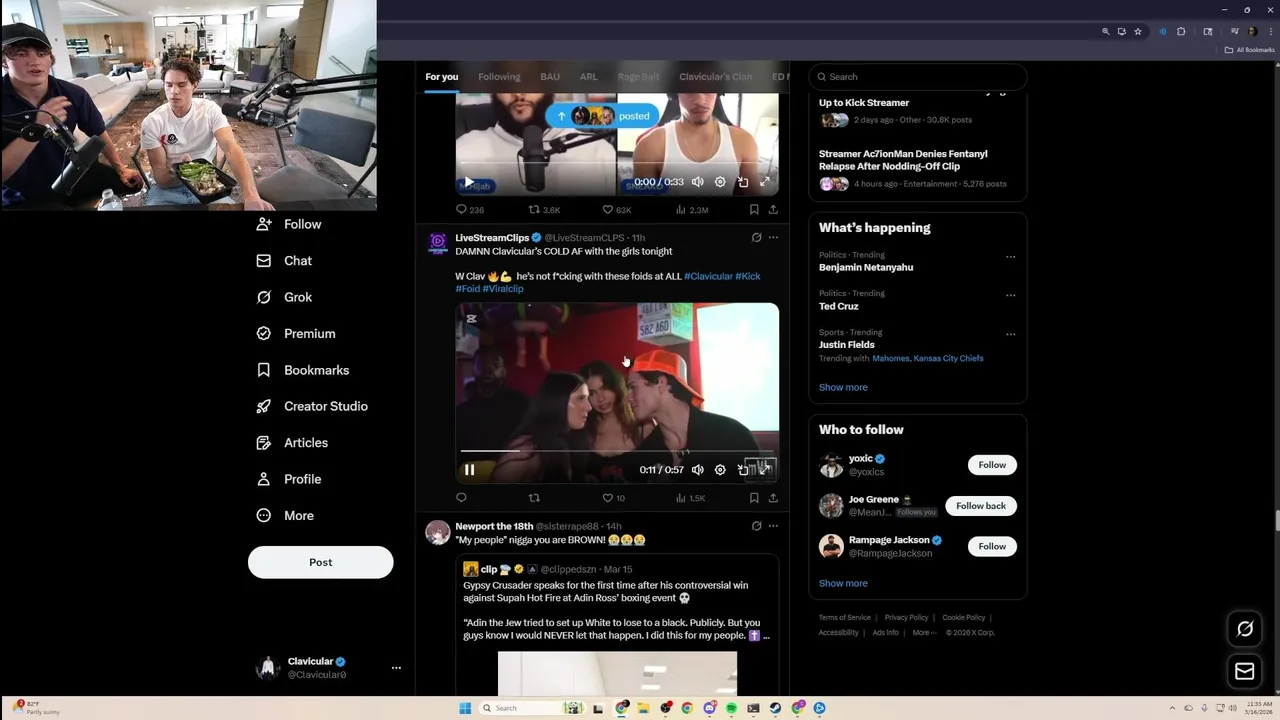
Task: Open more options on LiveStreamClips post
Action: point(773,238)
